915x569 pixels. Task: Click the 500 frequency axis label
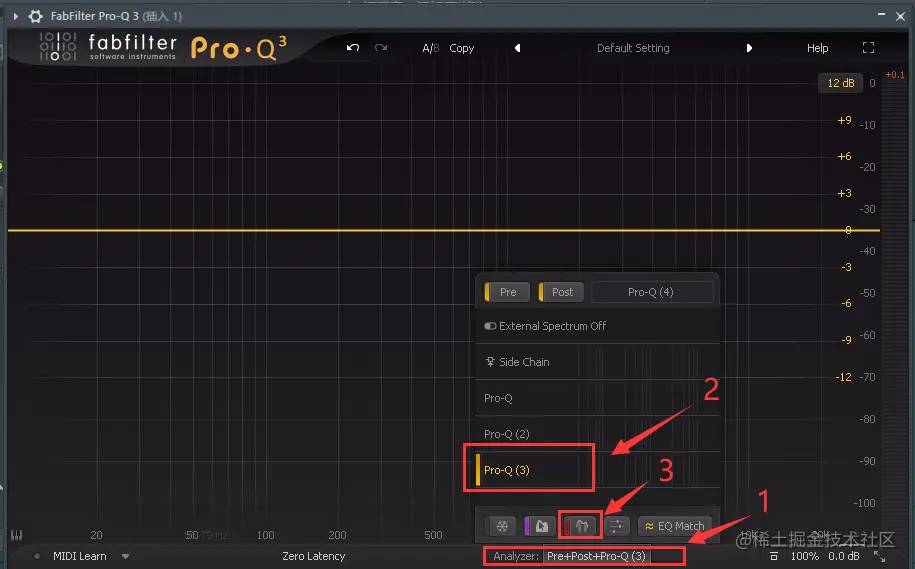click(x=433, y=535)
